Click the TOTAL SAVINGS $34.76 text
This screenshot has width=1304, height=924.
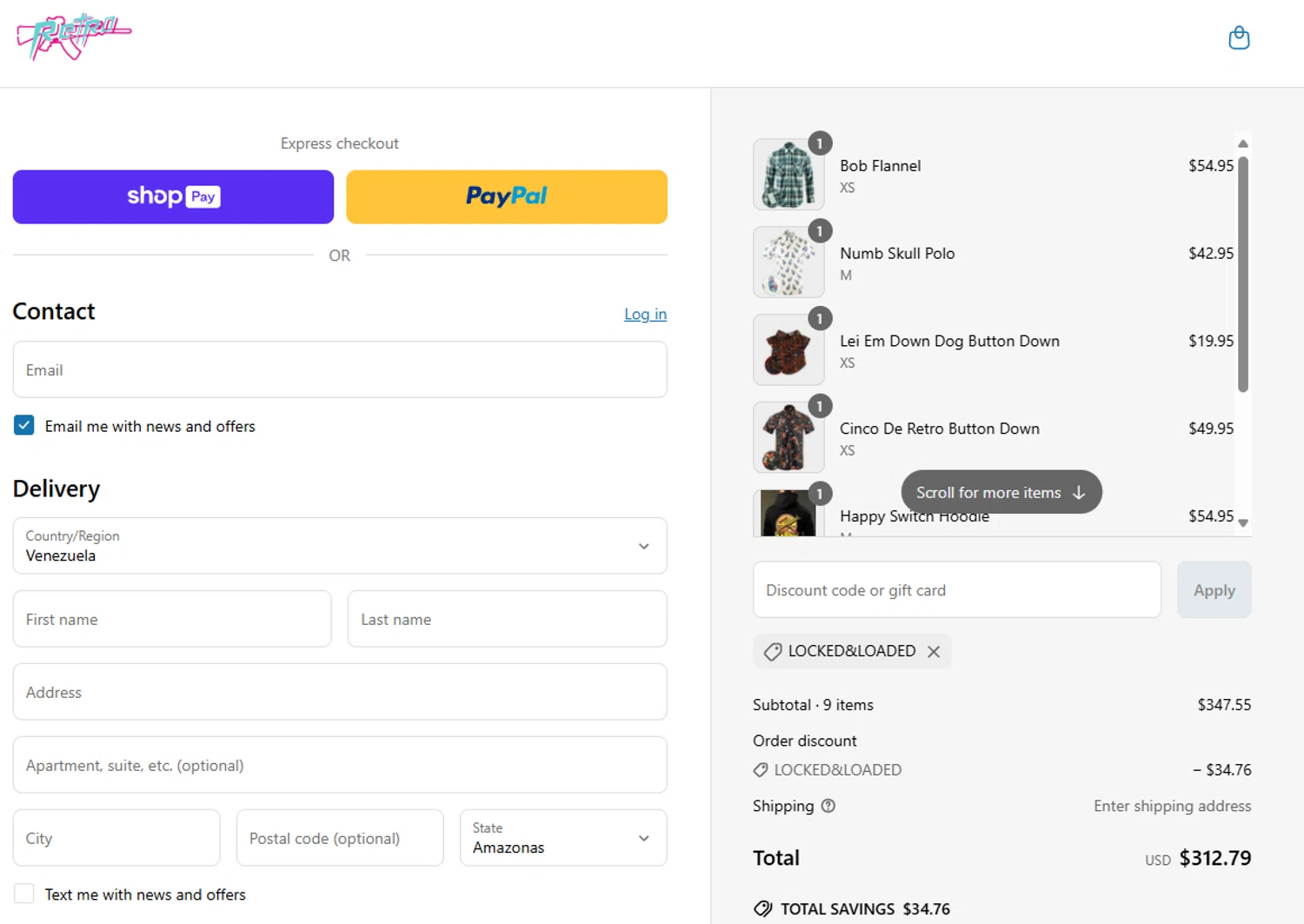865,909
